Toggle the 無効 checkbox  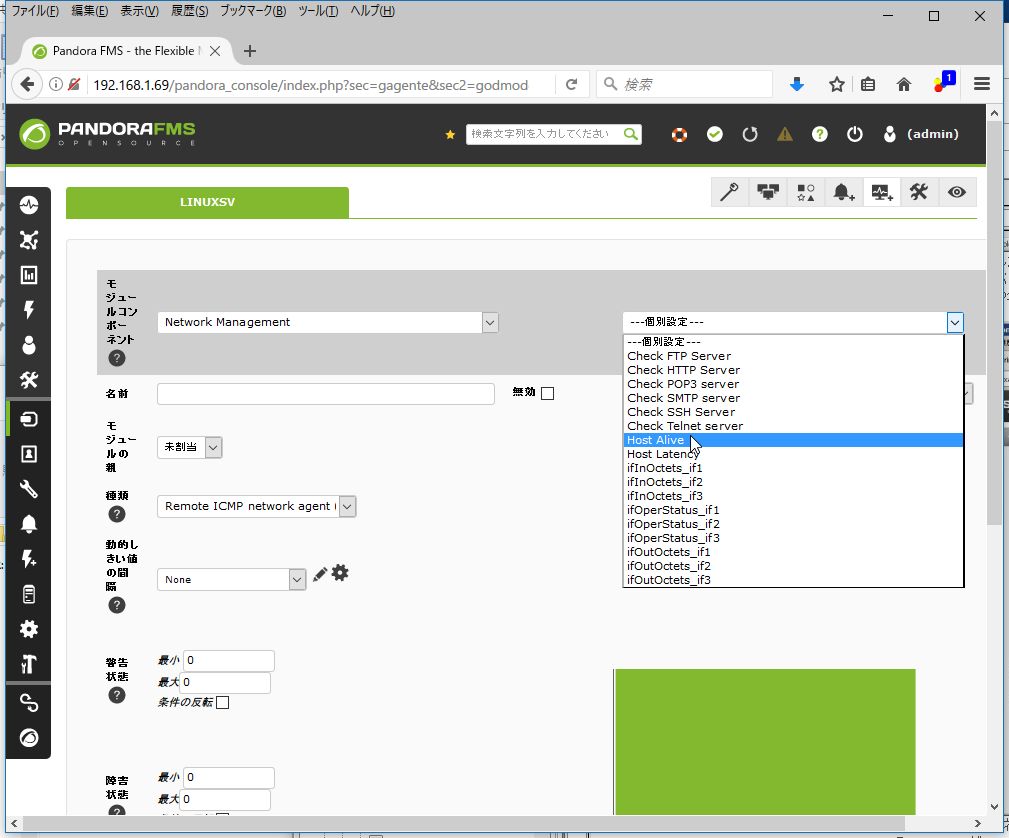(x=548, y=393)
